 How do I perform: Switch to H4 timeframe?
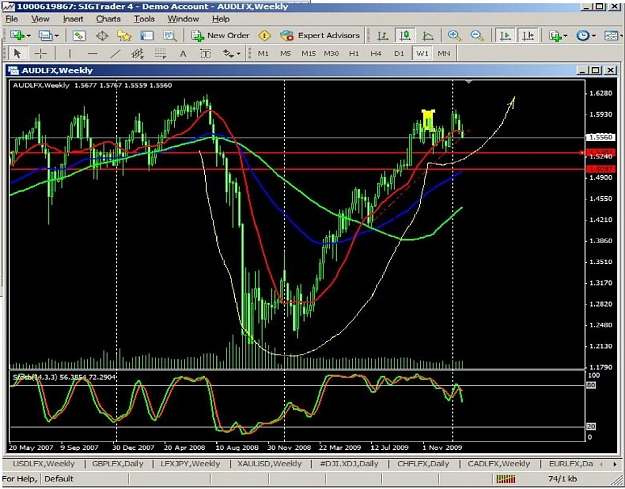(x=376, y=53)
